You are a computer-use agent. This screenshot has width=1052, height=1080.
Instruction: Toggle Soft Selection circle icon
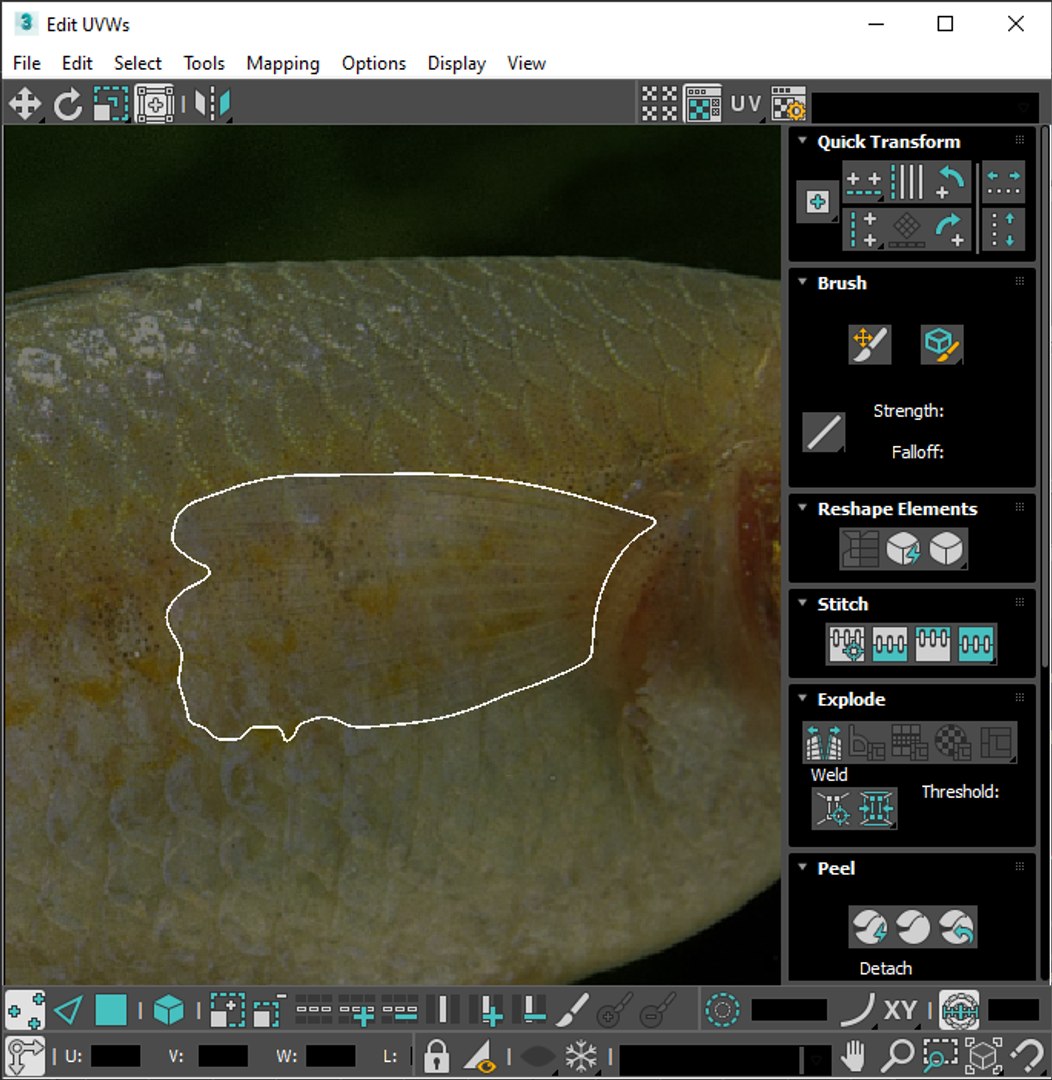[723, 1010]
